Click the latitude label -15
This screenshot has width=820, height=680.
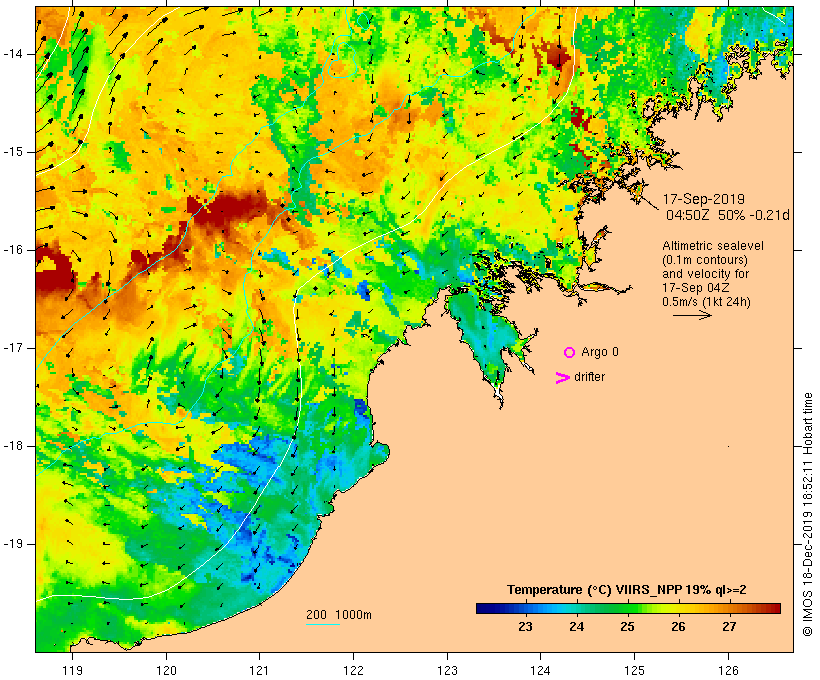[13, 152]
